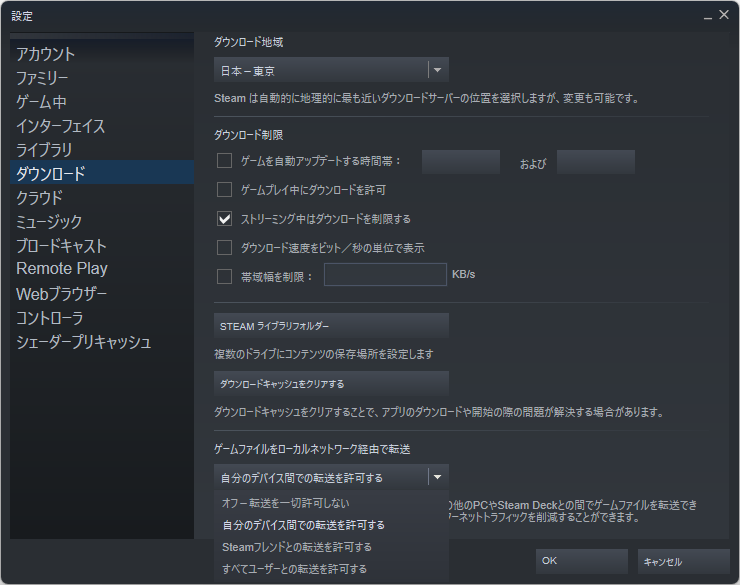The width and height of the screenshot is (740, 585).
Task: Choose 自分のデバイス間での転送を許可する list option
Action: [331, 525]
